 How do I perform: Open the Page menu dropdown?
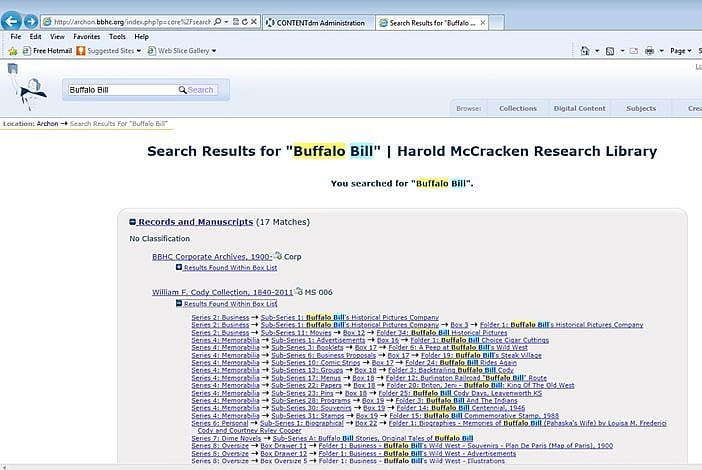click(681, 51)
